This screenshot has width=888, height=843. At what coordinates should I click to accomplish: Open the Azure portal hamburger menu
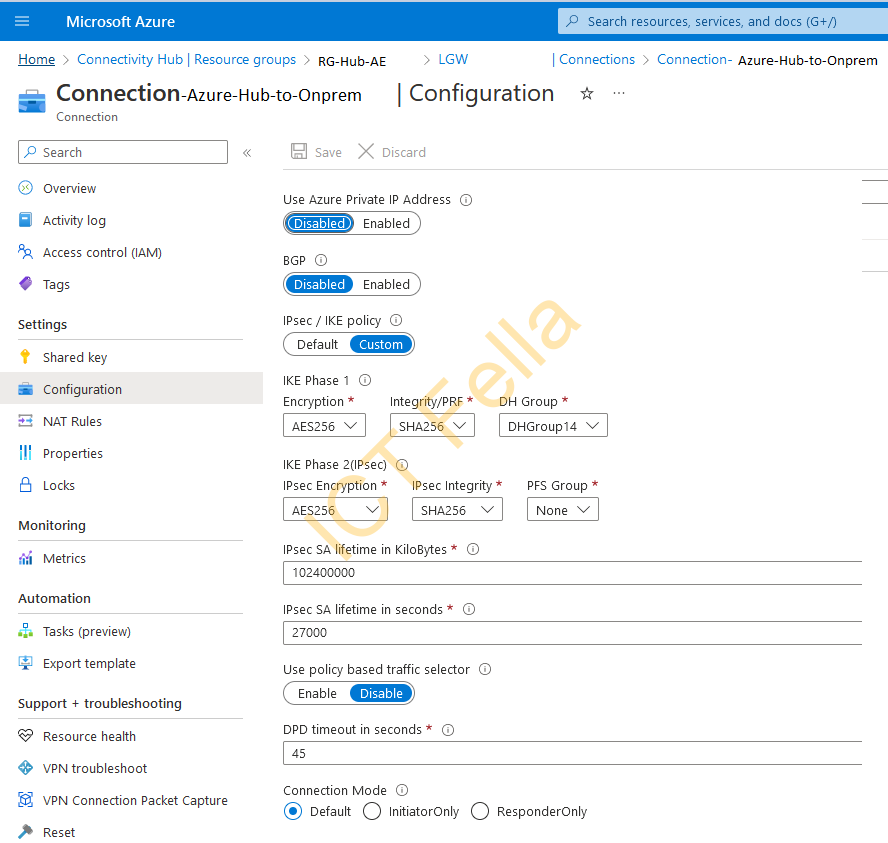coord(22,22)
